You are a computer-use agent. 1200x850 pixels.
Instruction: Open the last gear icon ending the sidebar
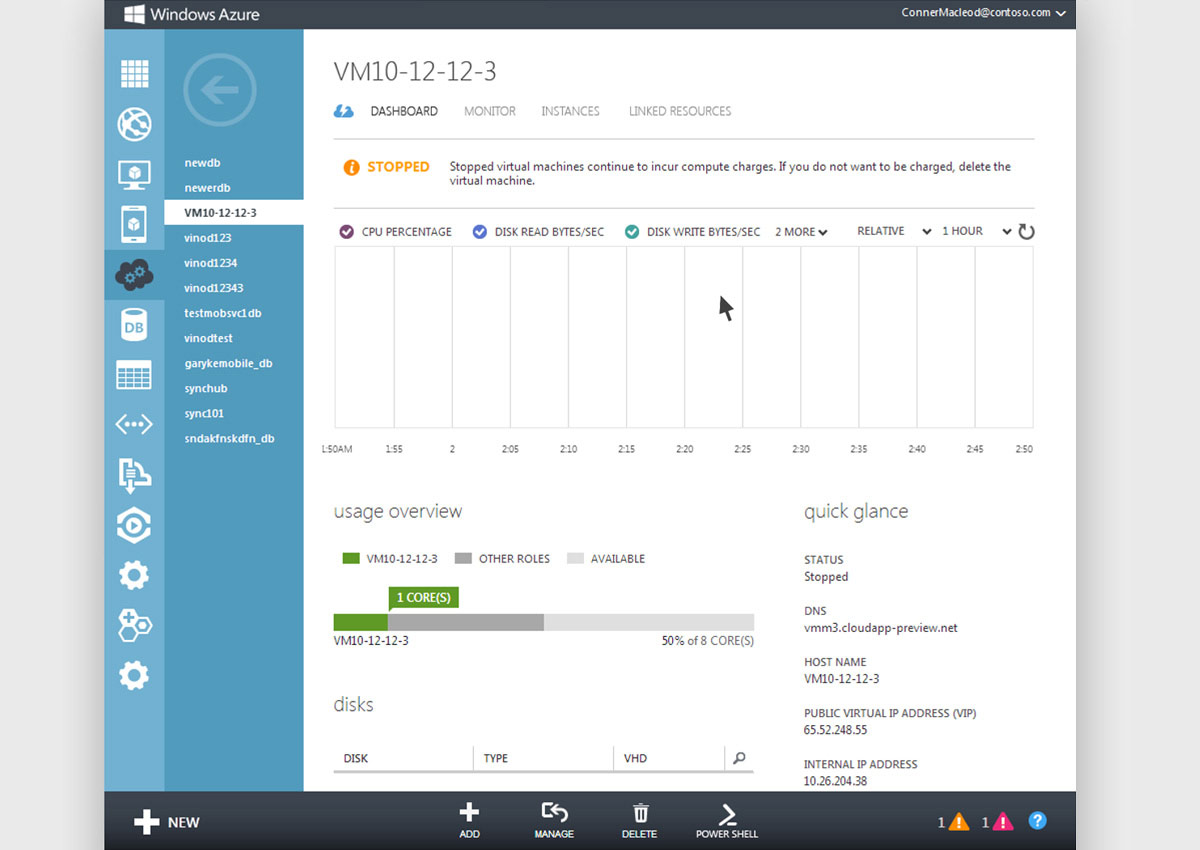(134, 676)
